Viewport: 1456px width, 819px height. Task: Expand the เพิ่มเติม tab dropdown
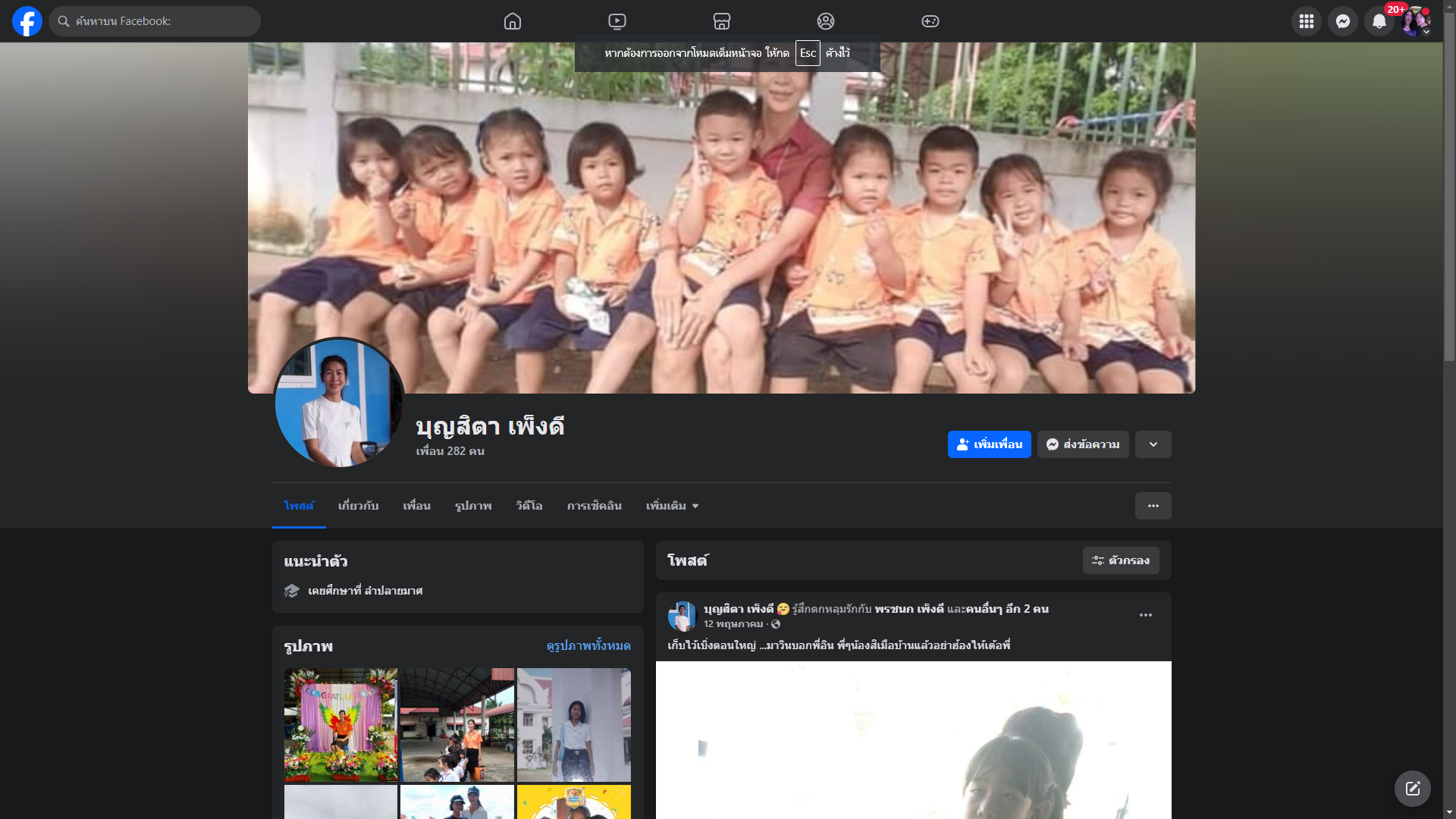tap(672, 506)
